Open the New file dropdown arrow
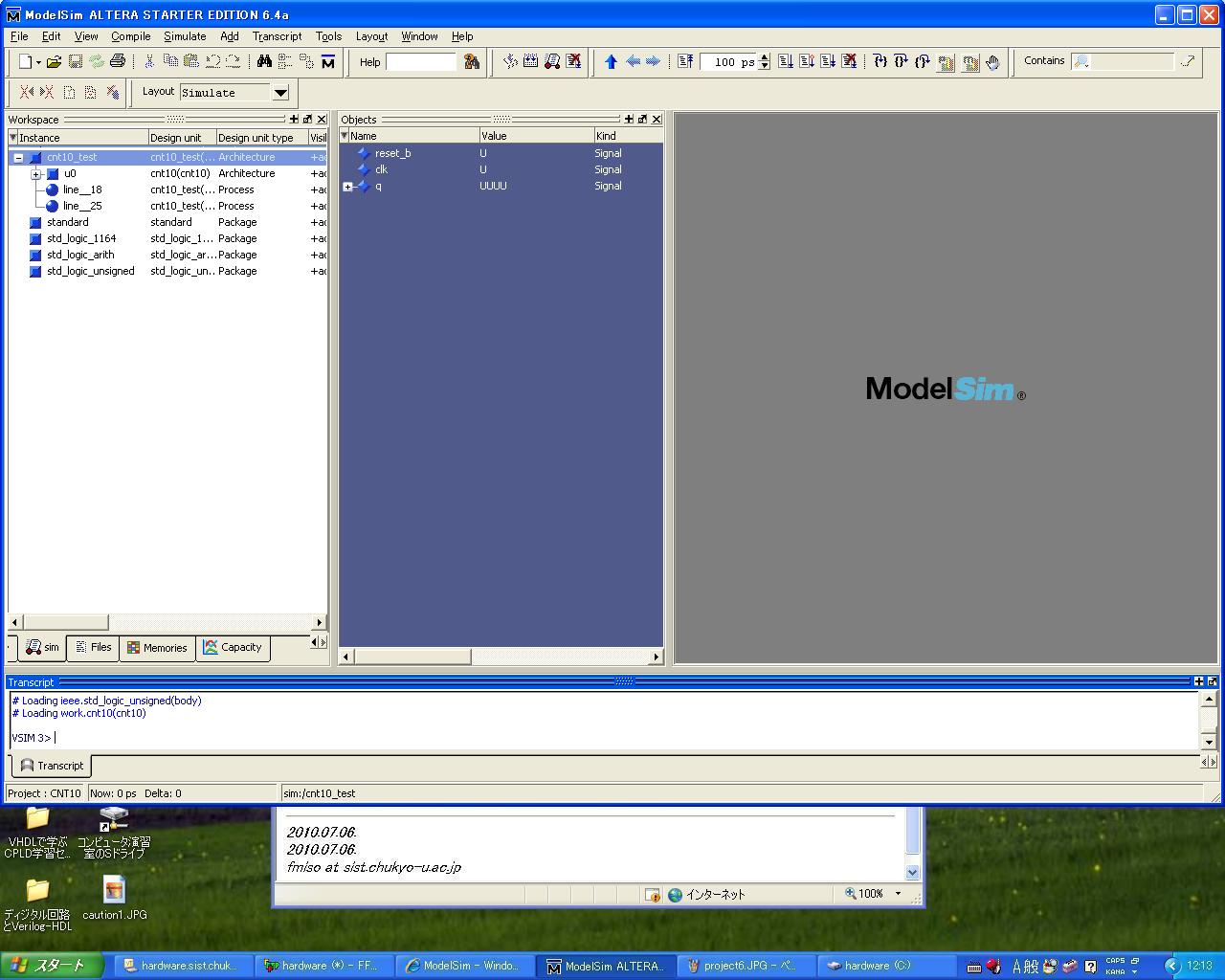 click(38, 62)
